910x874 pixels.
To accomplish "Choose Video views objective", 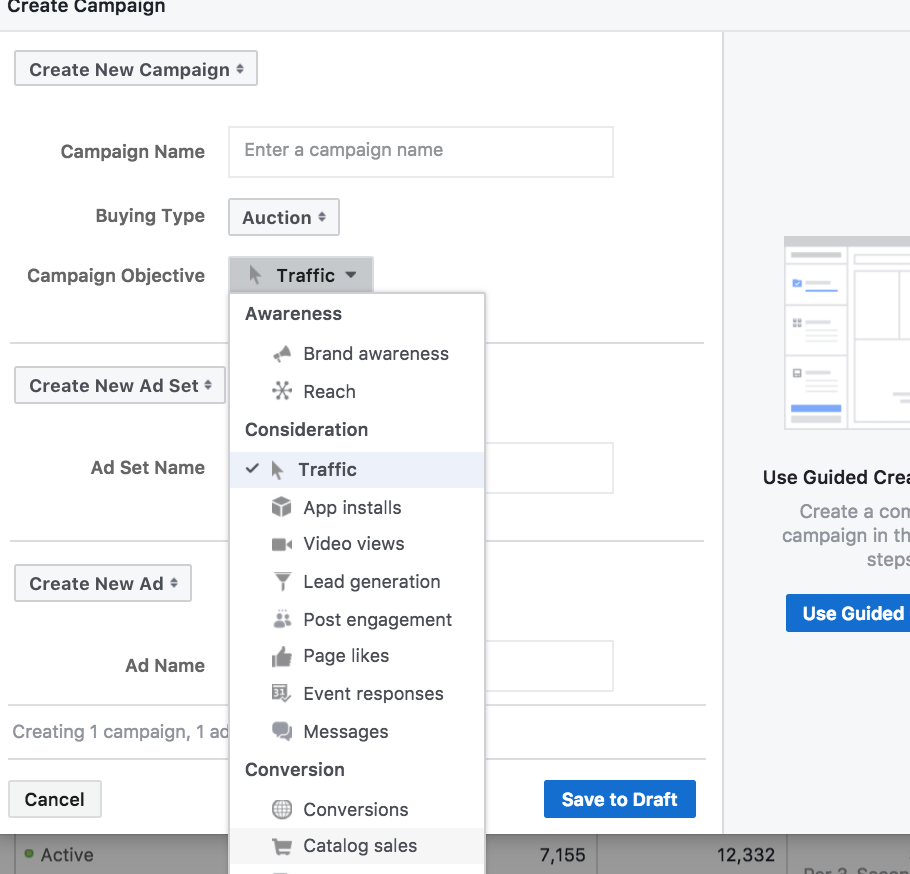I will pos(357,544).
